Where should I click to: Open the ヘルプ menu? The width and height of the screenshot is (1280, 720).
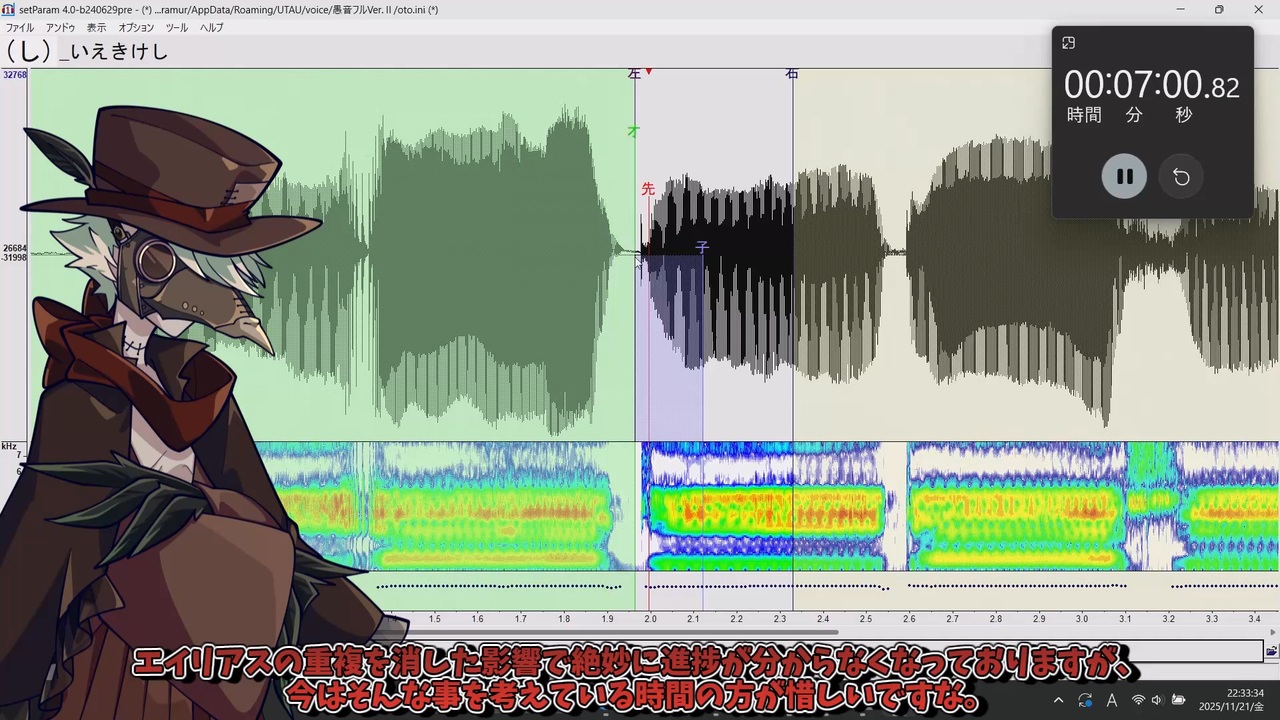(x=212, y=28)
